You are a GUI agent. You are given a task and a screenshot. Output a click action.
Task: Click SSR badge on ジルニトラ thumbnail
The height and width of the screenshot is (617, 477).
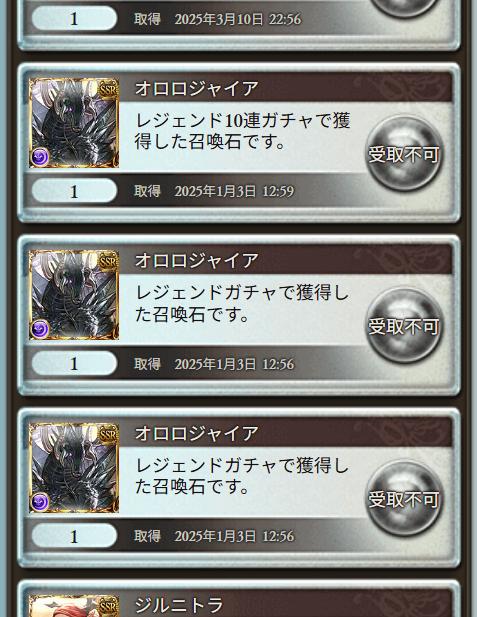coord(108,607)
